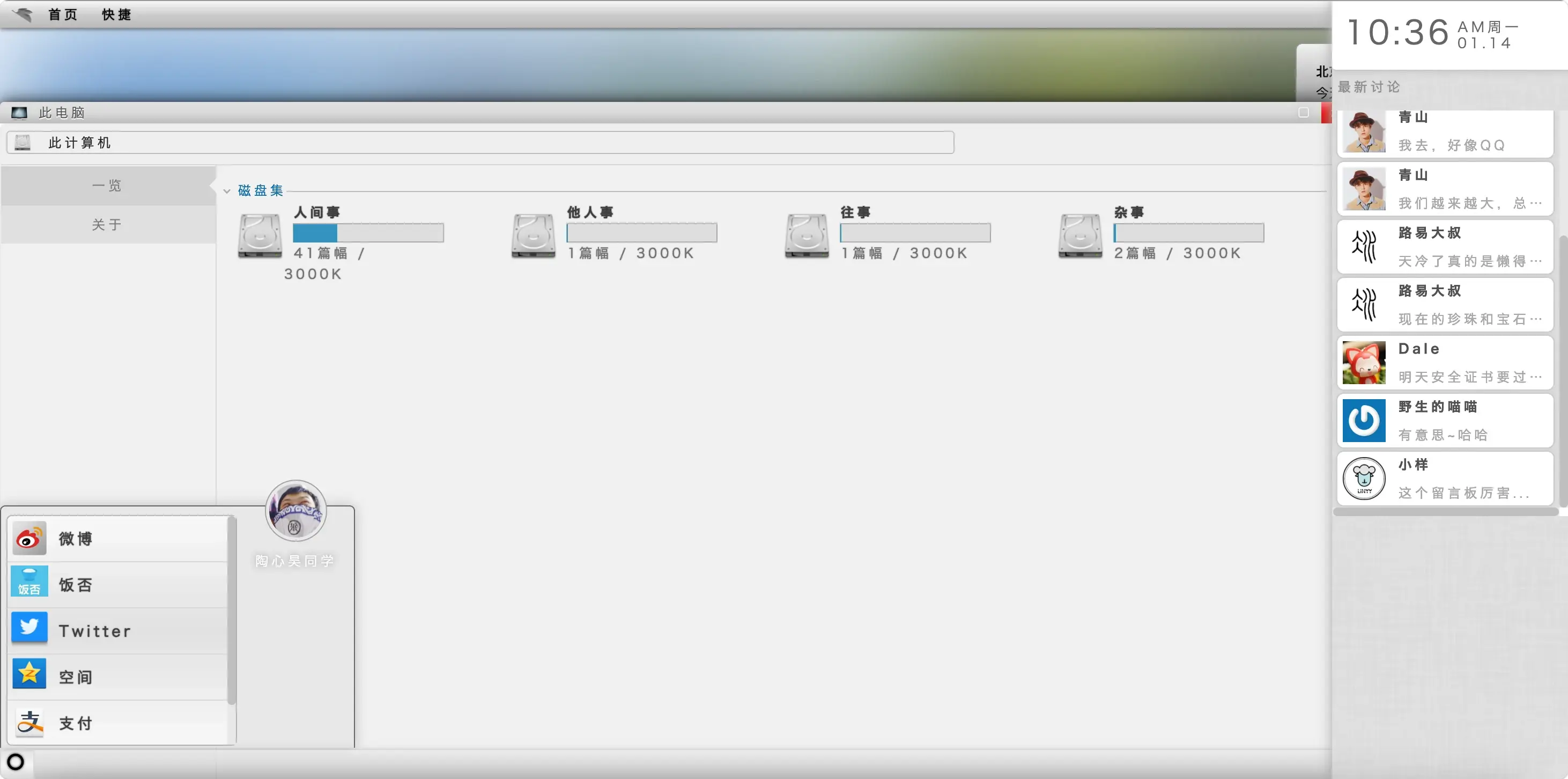This screenshot has height=779, width=1568.
Task: Open the 空间 star icon
Action: click(29, 675)
